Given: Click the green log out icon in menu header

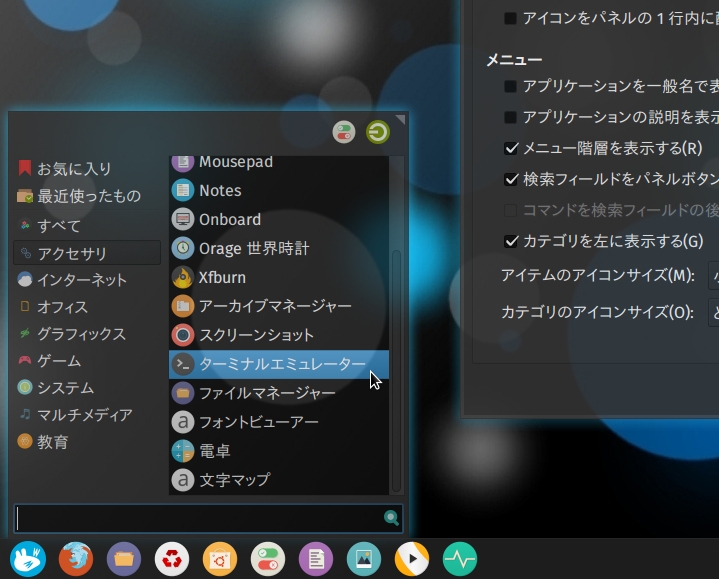Looking at the screenshot, I should (x=378, y=132).
